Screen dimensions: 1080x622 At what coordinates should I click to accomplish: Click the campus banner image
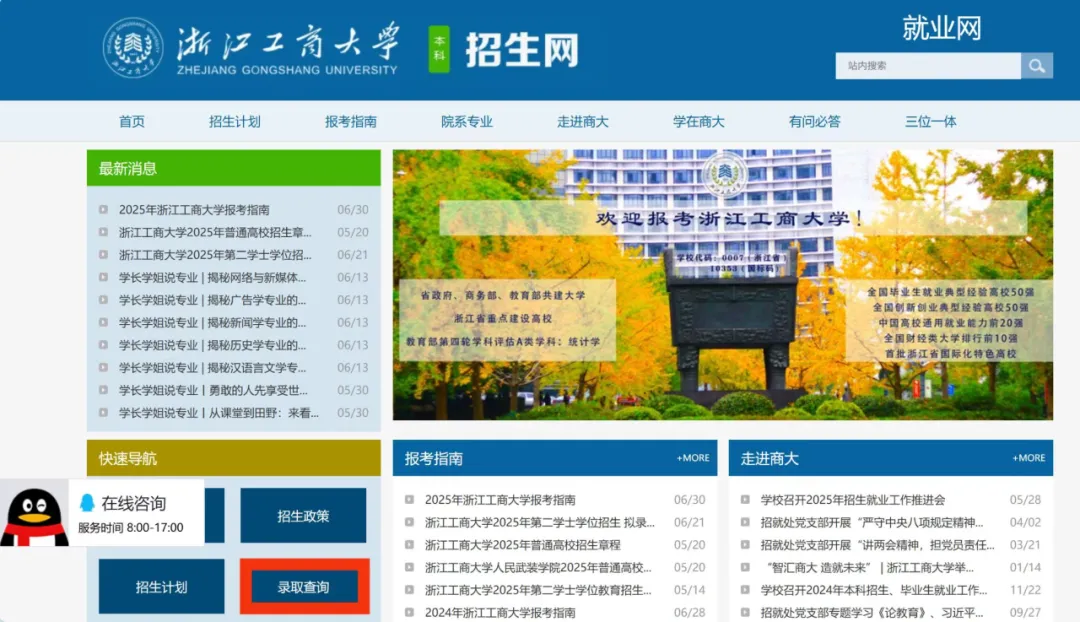[x=723, y=284]
